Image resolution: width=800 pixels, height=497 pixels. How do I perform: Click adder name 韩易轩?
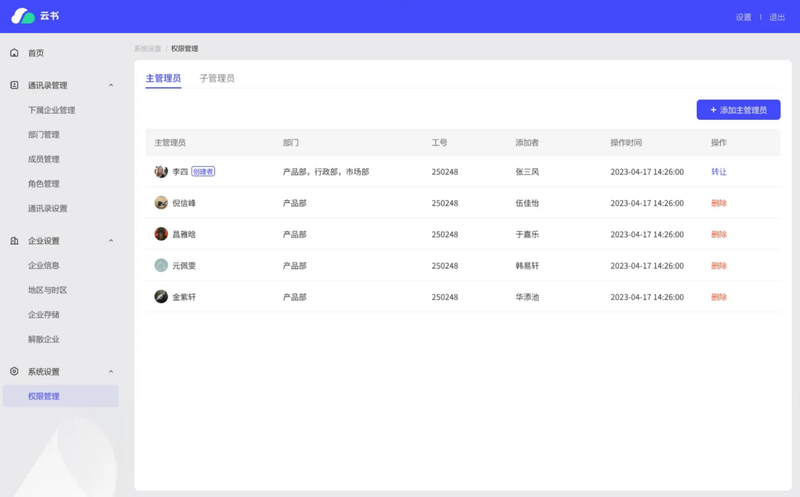pos(527,266)
